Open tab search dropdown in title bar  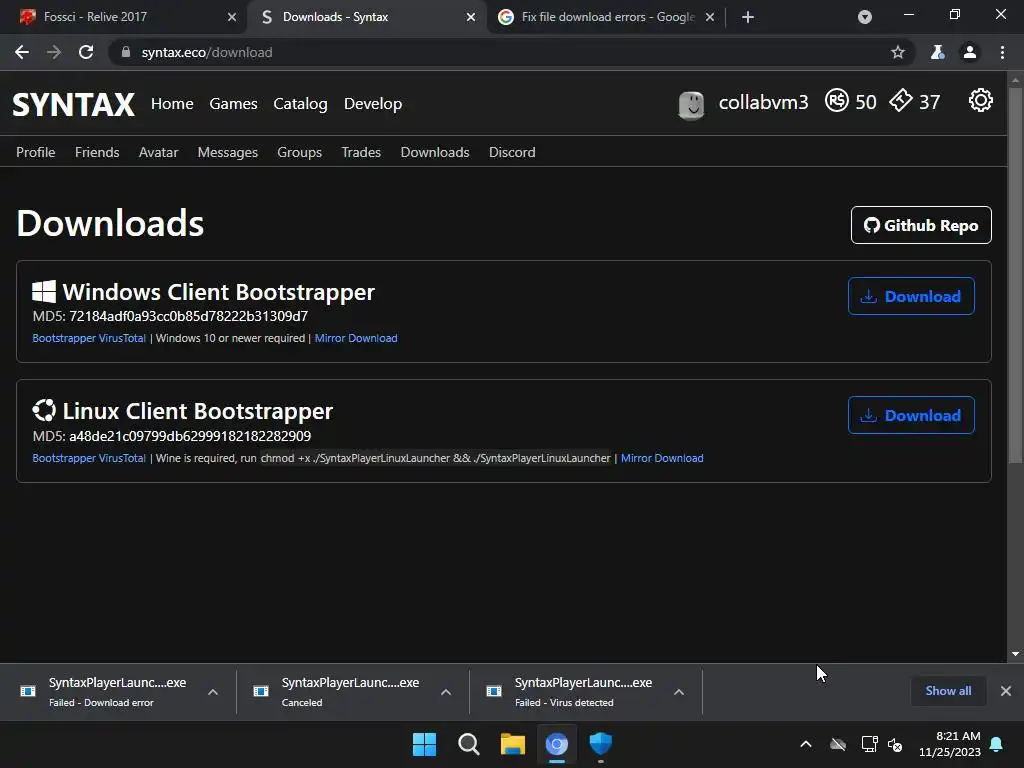coord(865,17)
